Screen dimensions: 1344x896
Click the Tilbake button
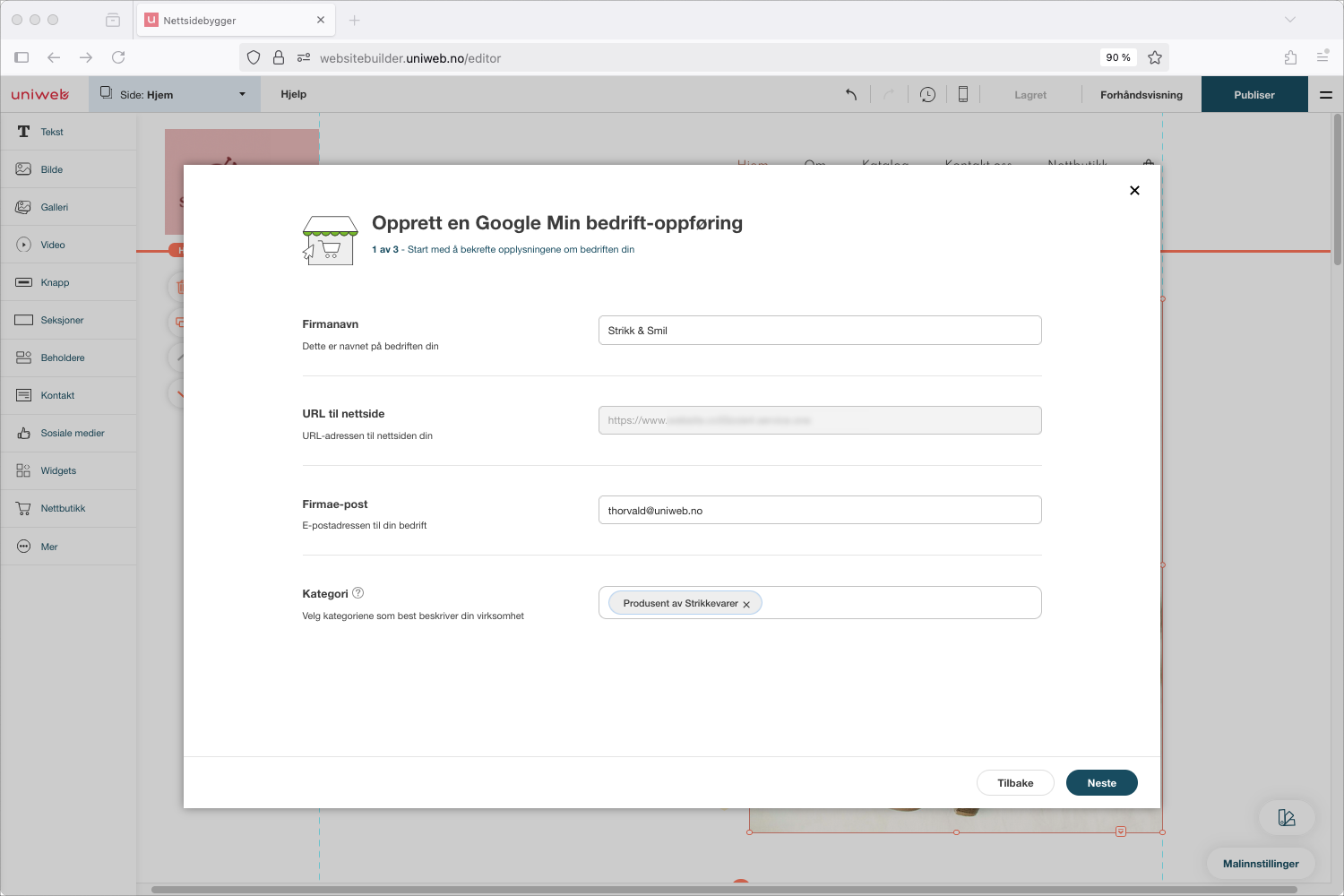(x=1015, y=783)
